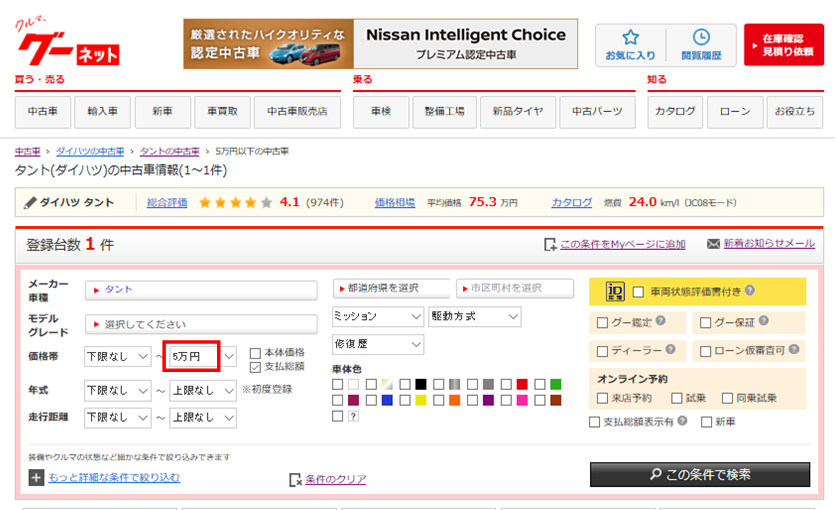
Task: Go to 車買取 navigation tab
Action: [x=222, y=112]
